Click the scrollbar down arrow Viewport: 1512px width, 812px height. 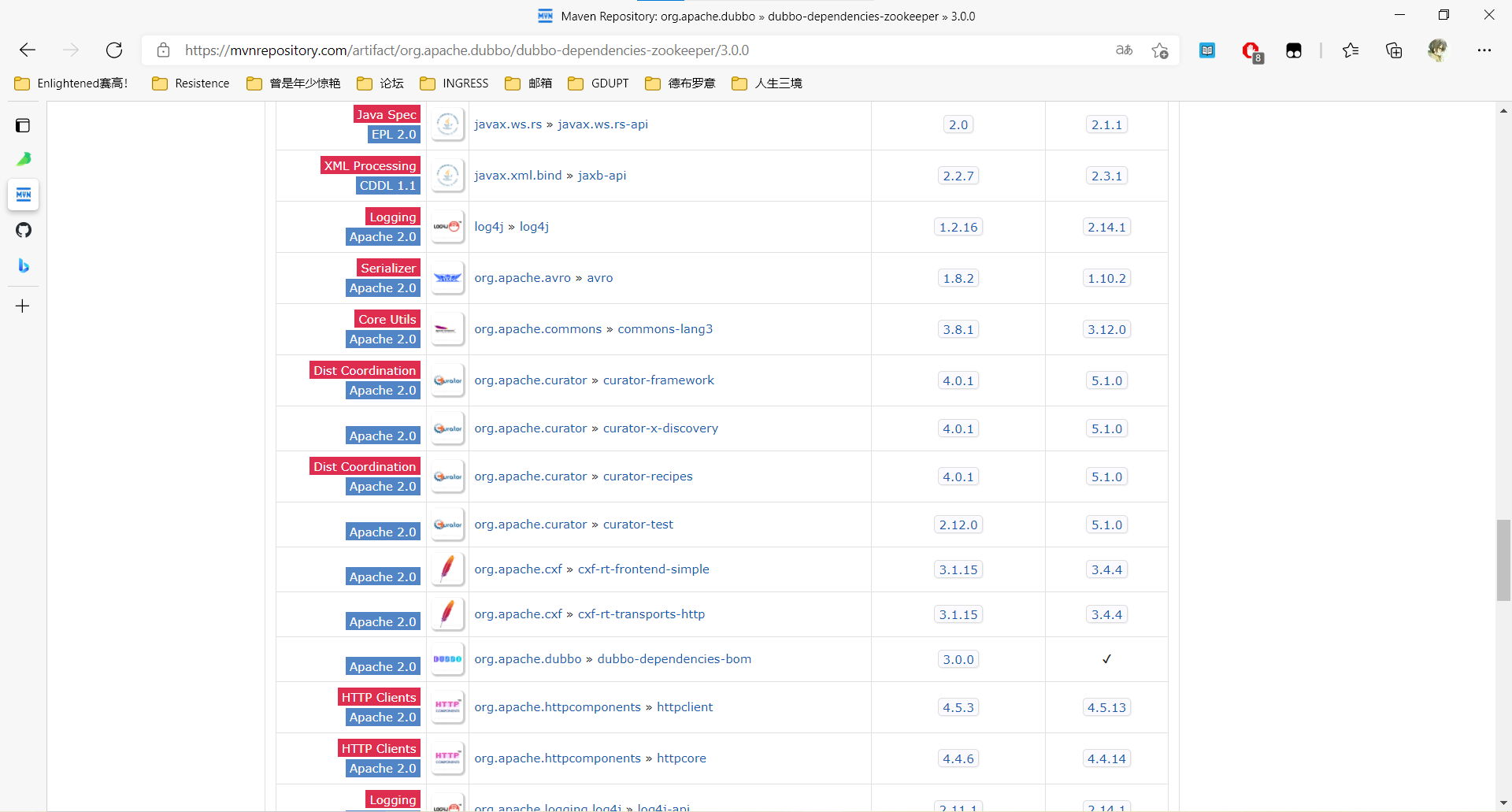1503,803
